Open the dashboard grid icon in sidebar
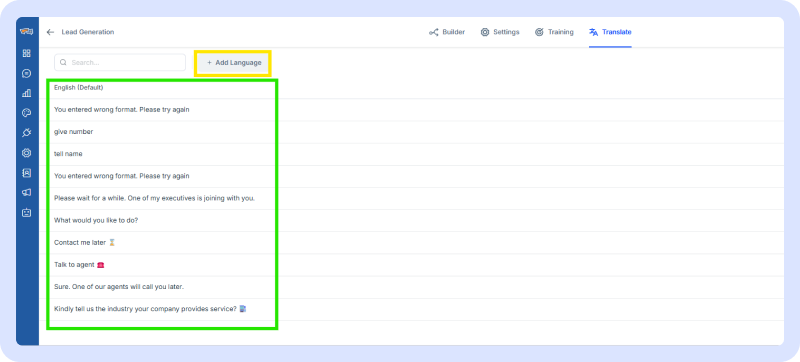 point(27,53)
